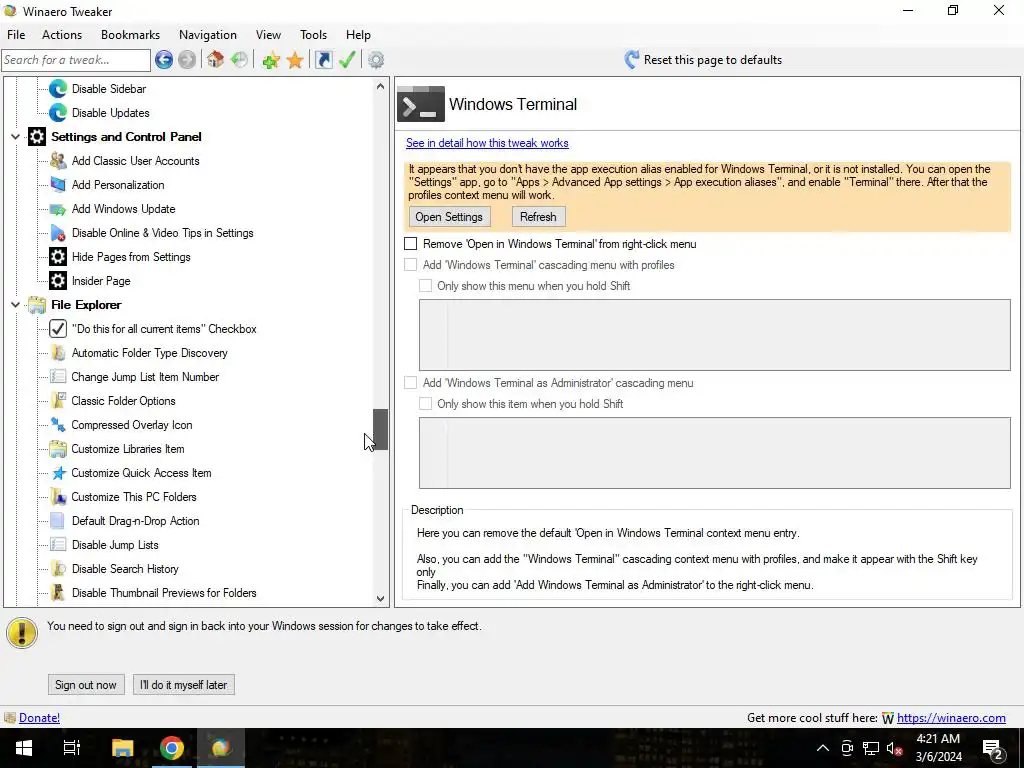The height and width of the screenshot is (768, 1024).
Task: Select Classic Folder Options item
Action: click(x=123, y=401)
